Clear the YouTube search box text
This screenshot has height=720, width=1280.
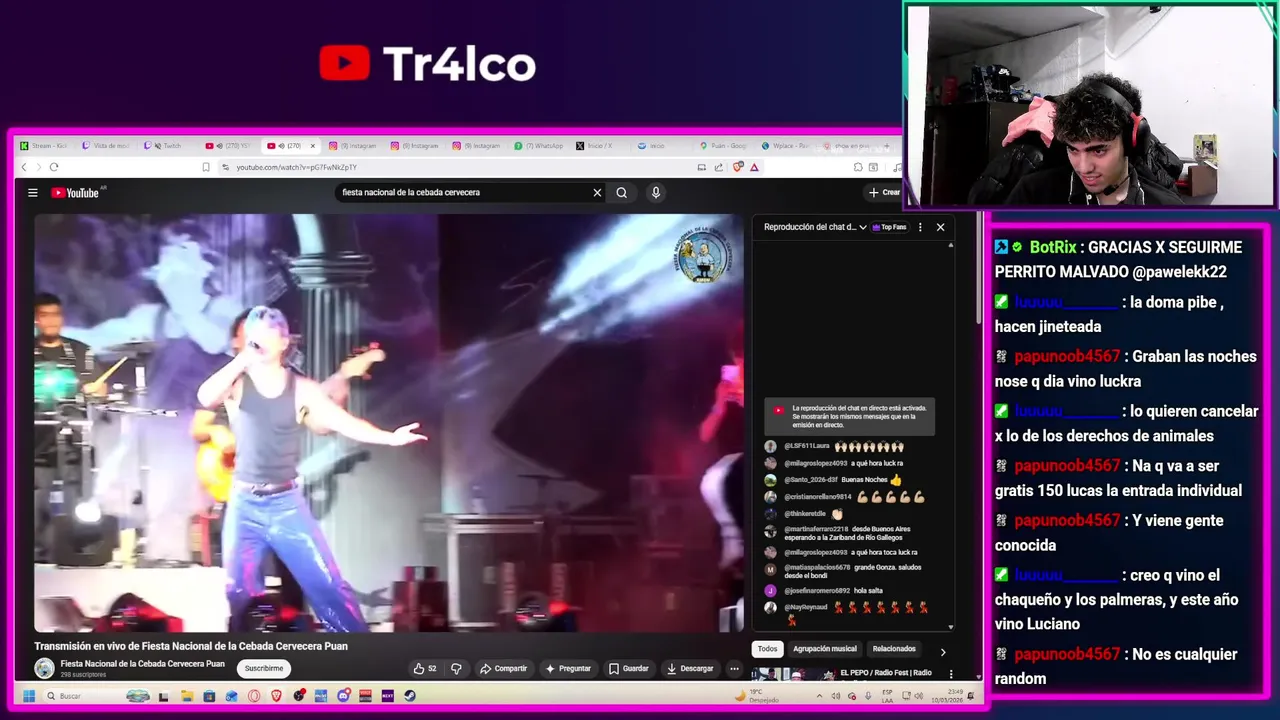tap(597, 193)
